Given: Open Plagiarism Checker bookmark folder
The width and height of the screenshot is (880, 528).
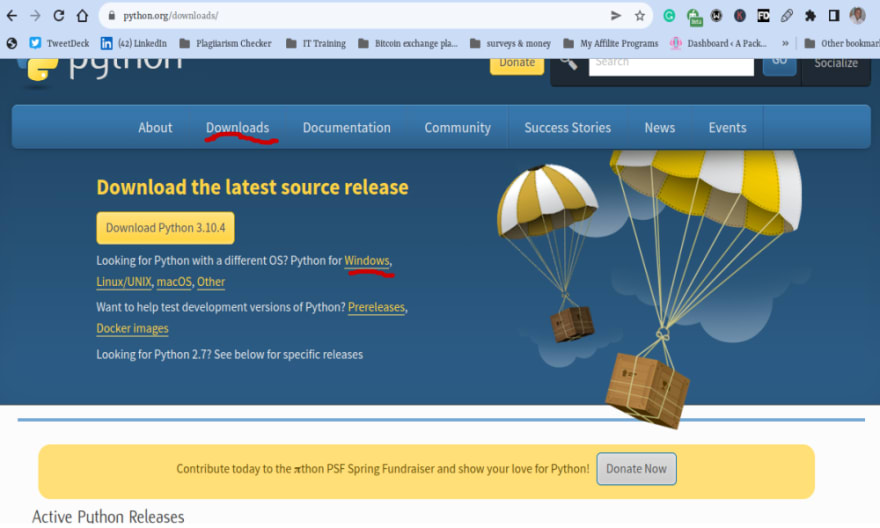Looking at the screenshot, I should coord(226,43).
